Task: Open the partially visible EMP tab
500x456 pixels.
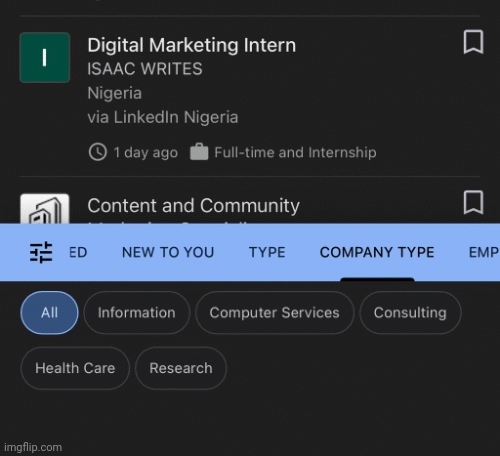Action: (484, 252)
